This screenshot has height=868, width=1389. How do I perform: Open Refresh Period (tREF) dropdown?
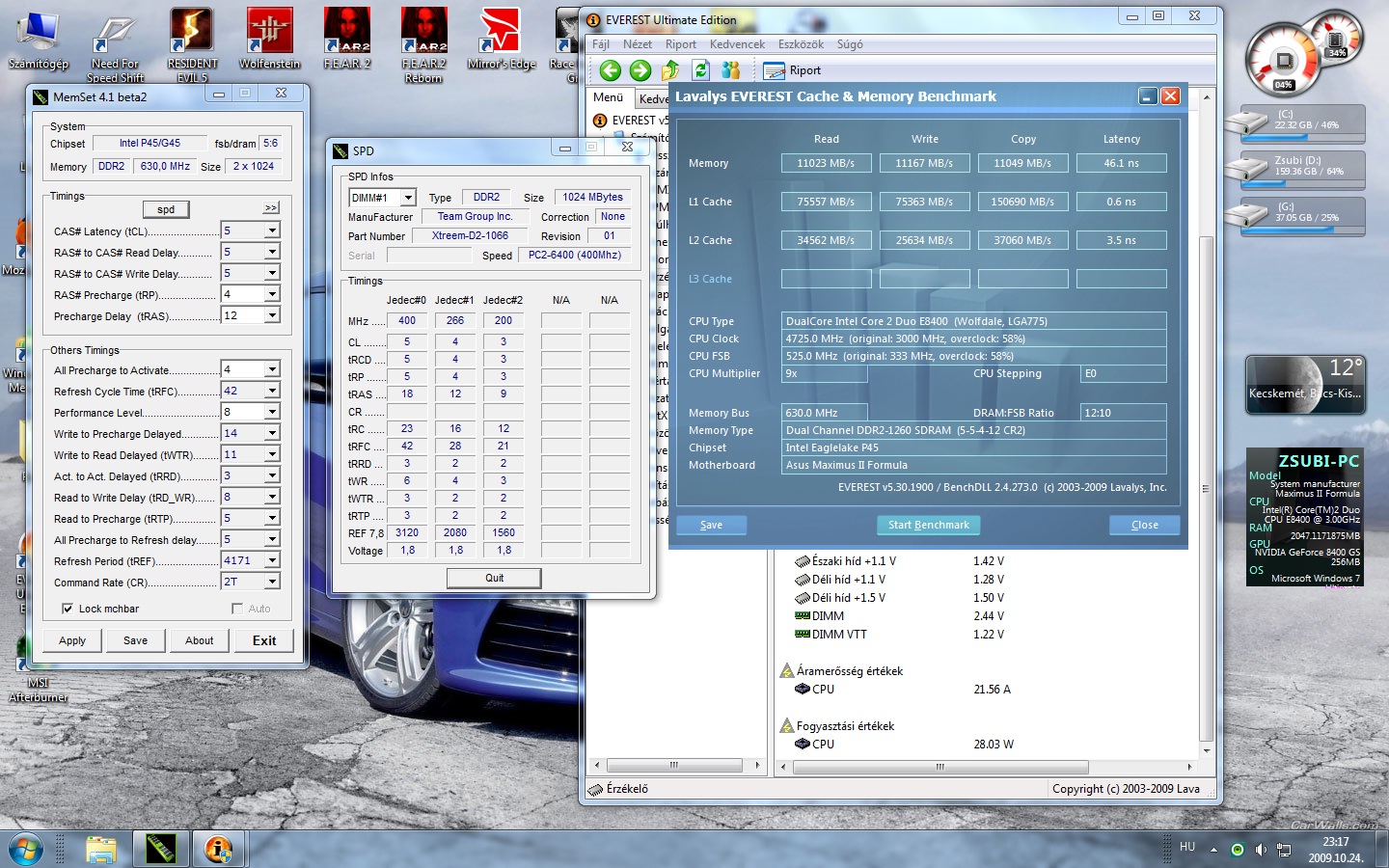272,560
